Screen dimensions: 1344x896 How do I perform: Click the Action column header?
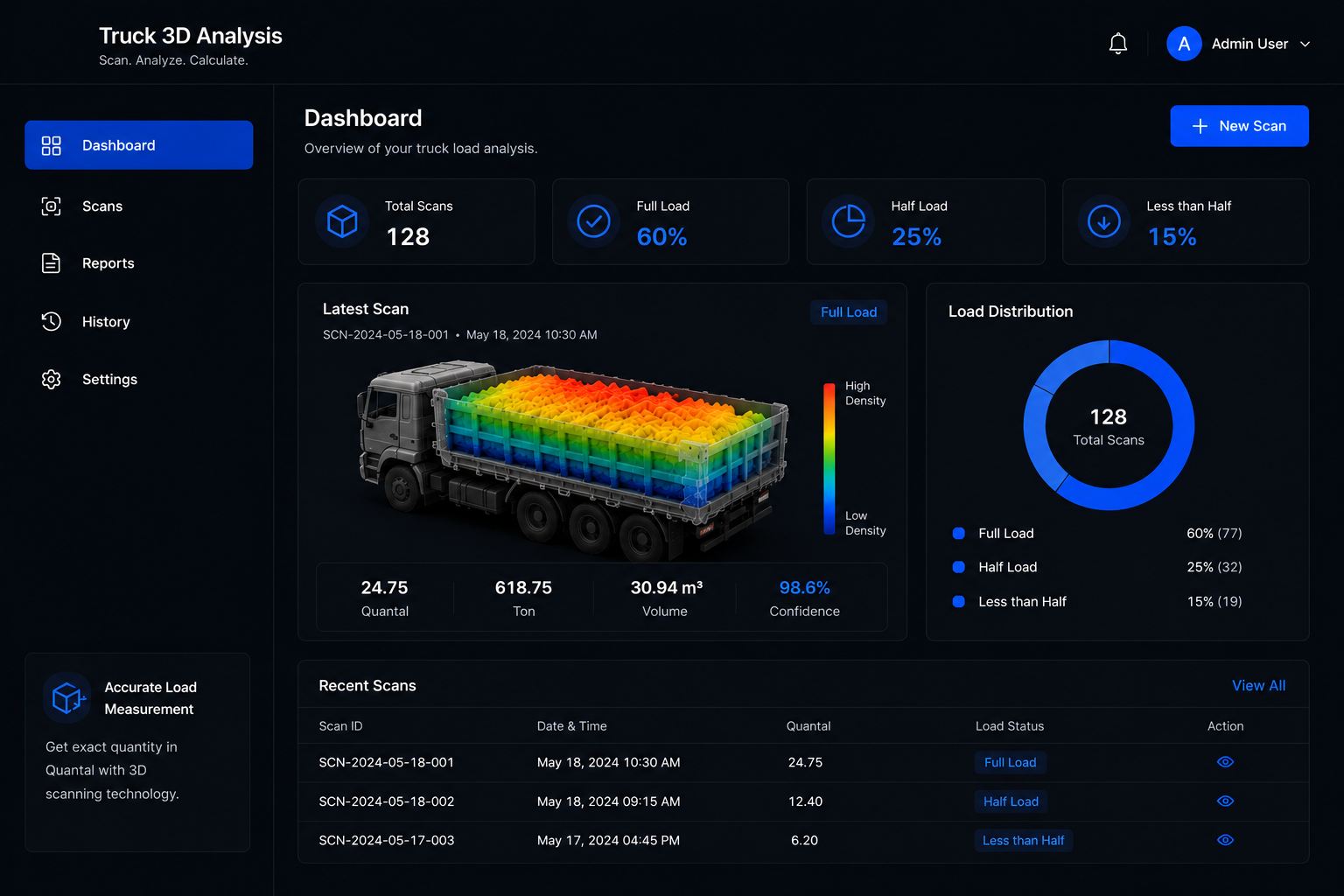click(1225, 726)
